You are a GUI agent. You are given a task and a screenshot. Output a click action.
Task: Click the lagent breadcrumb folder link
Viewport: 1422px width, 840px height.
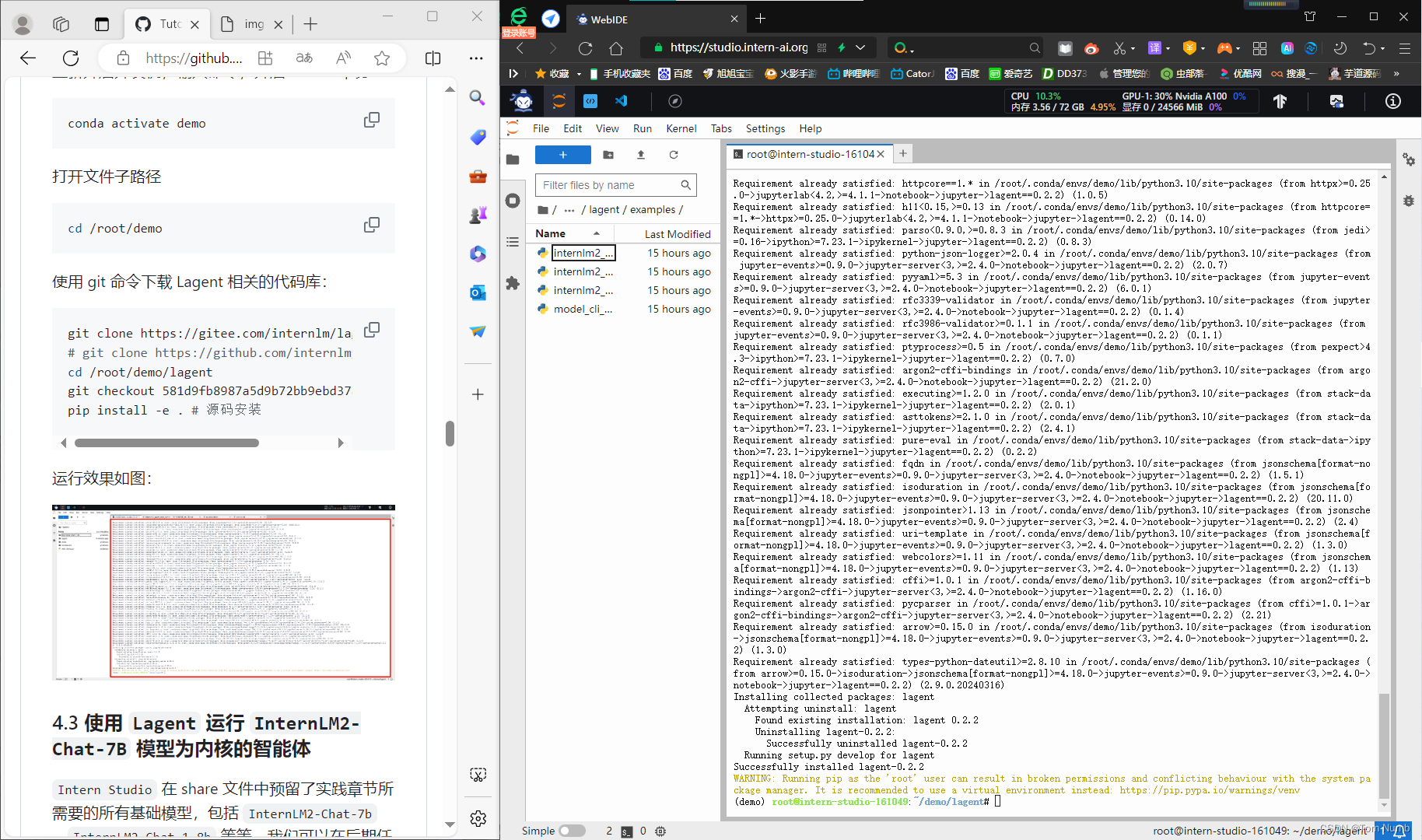click(604, 210)
